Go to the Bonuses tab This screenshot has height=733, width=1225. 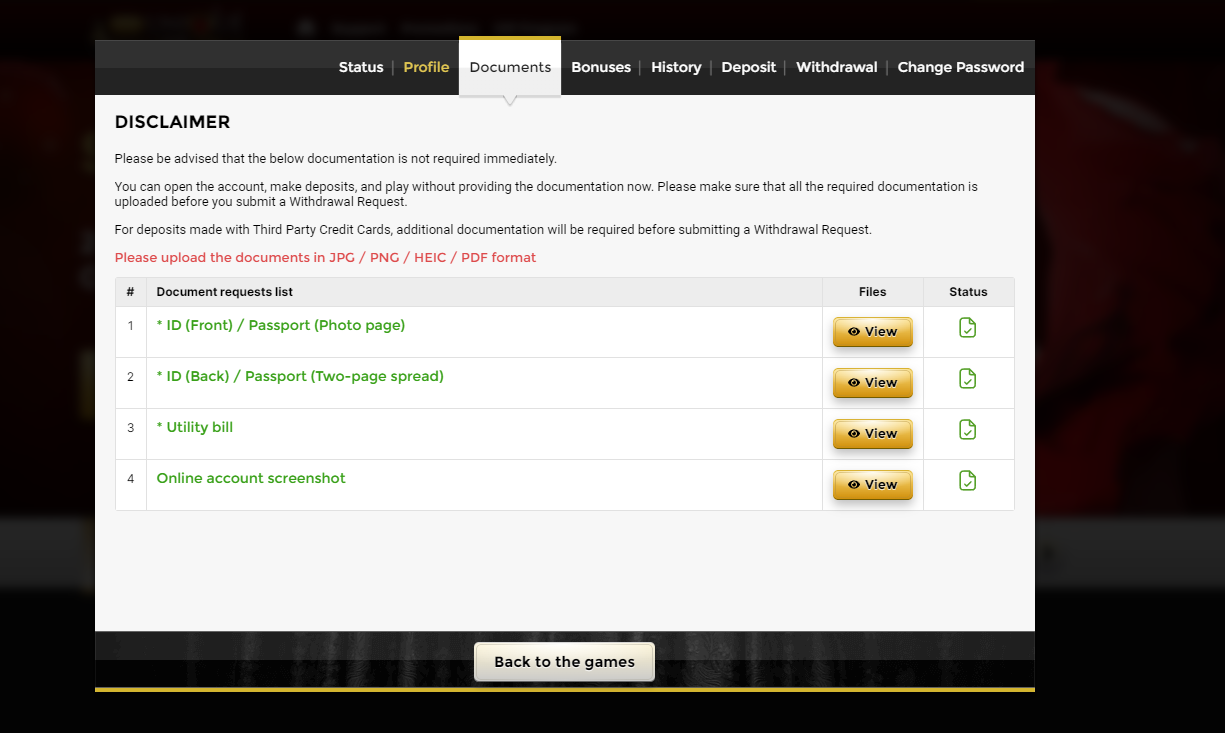click(x=601, y=67)
